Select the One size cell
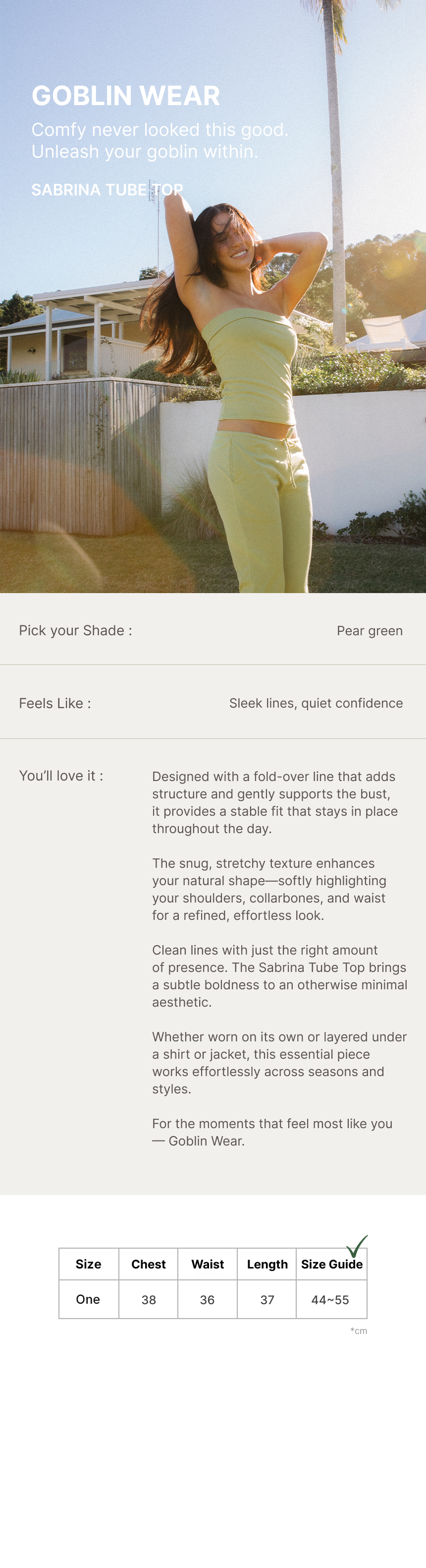 tap(88, 1300)
